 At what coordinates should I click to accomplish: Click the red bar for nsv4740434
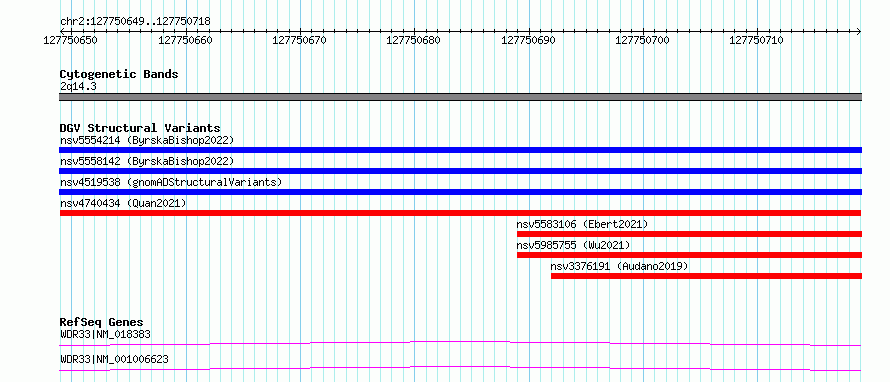460,213
